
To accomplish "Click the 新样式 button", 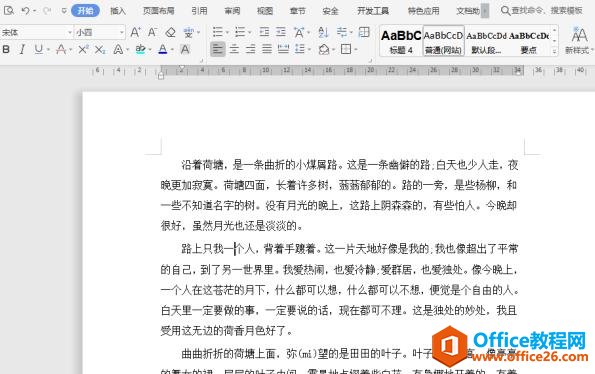I will point(578,41).
